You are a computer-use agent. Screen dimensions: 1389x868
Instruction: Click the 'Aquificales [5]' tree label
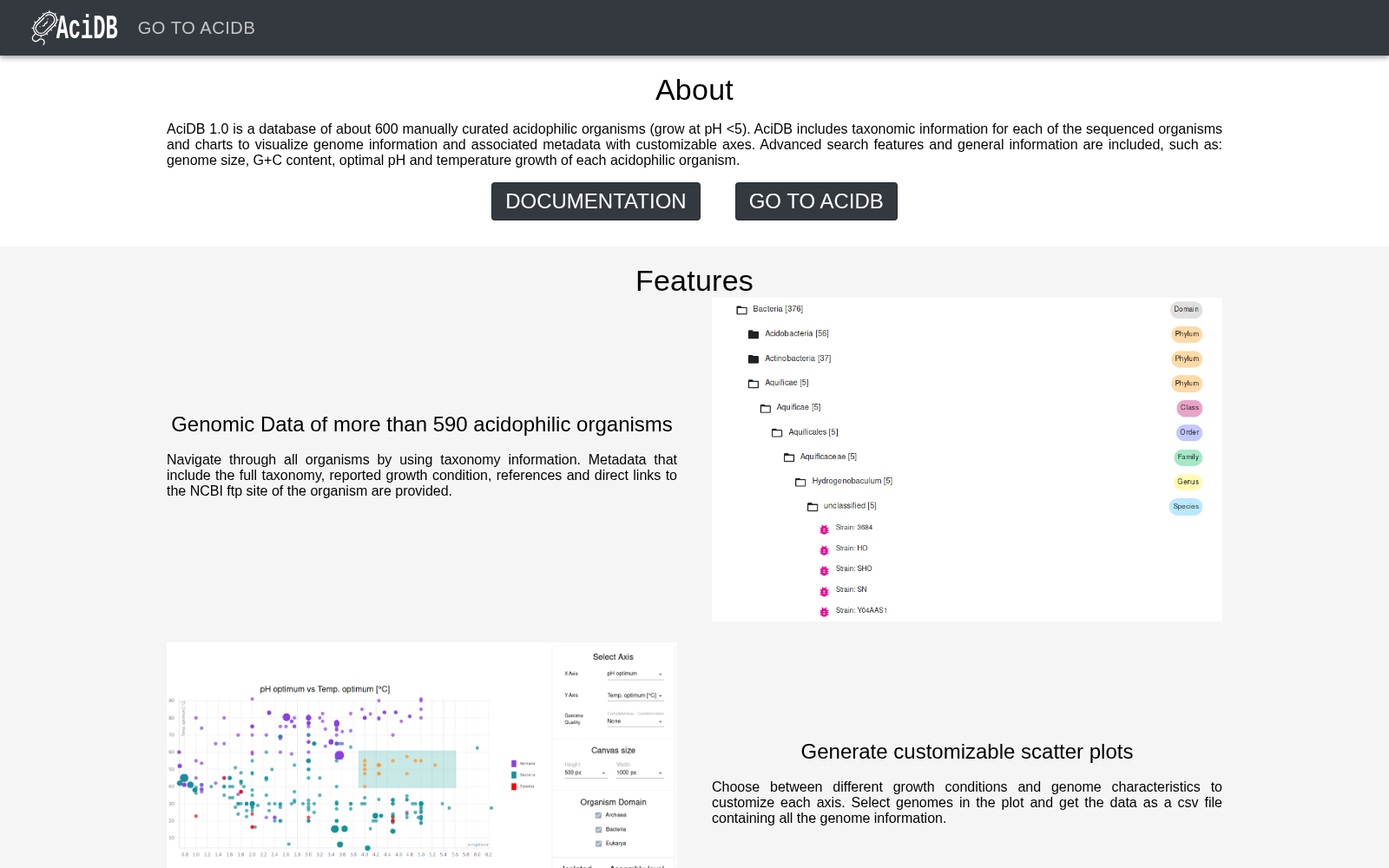click(813, 432)
